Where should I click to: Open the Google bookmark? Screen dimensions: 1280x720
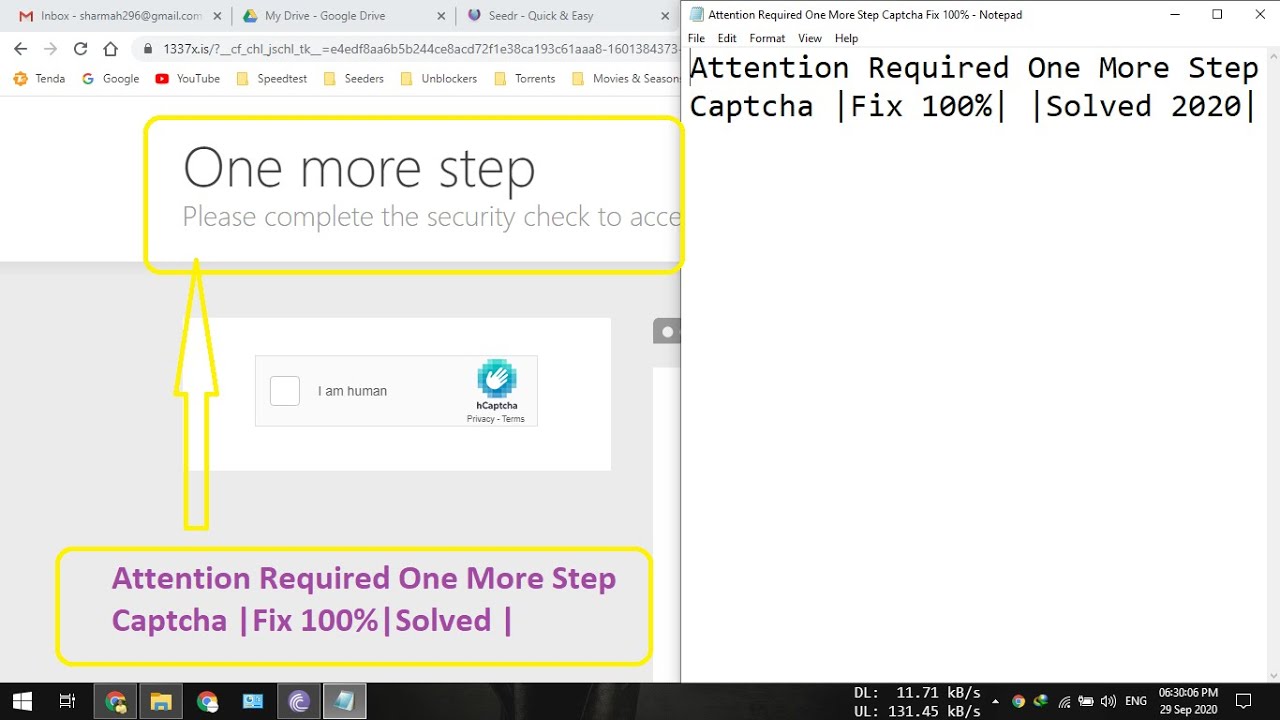coord(110,79)
